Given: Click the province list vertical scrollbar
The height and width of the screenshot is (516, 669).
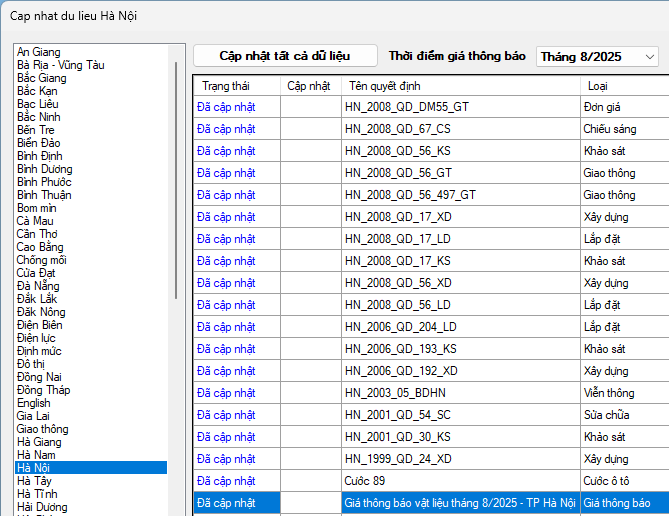Looking at the screenshot, I should pyautogui.click(x=177, y=180).
